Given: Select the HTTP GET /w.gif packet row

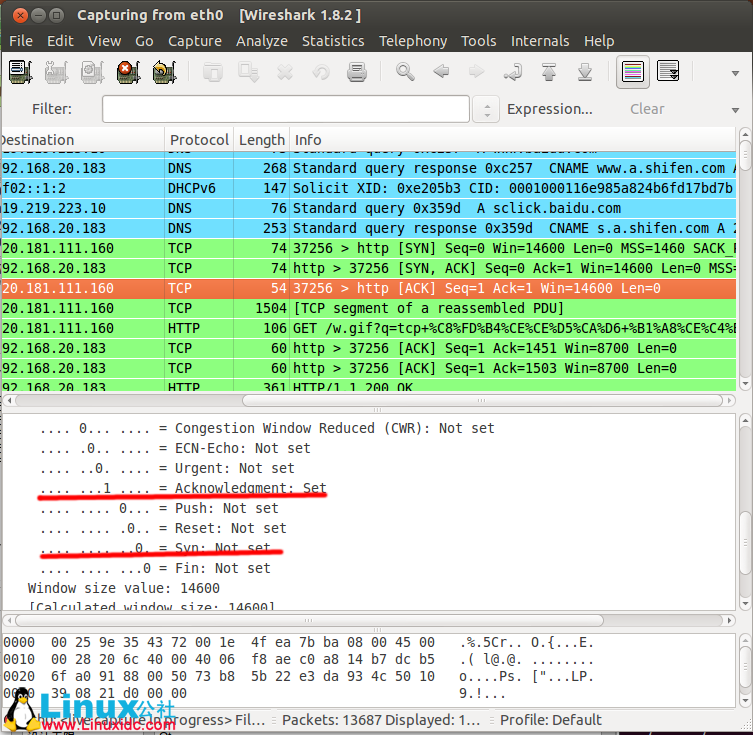Looking at the screenshot, I should coord(369,328).
